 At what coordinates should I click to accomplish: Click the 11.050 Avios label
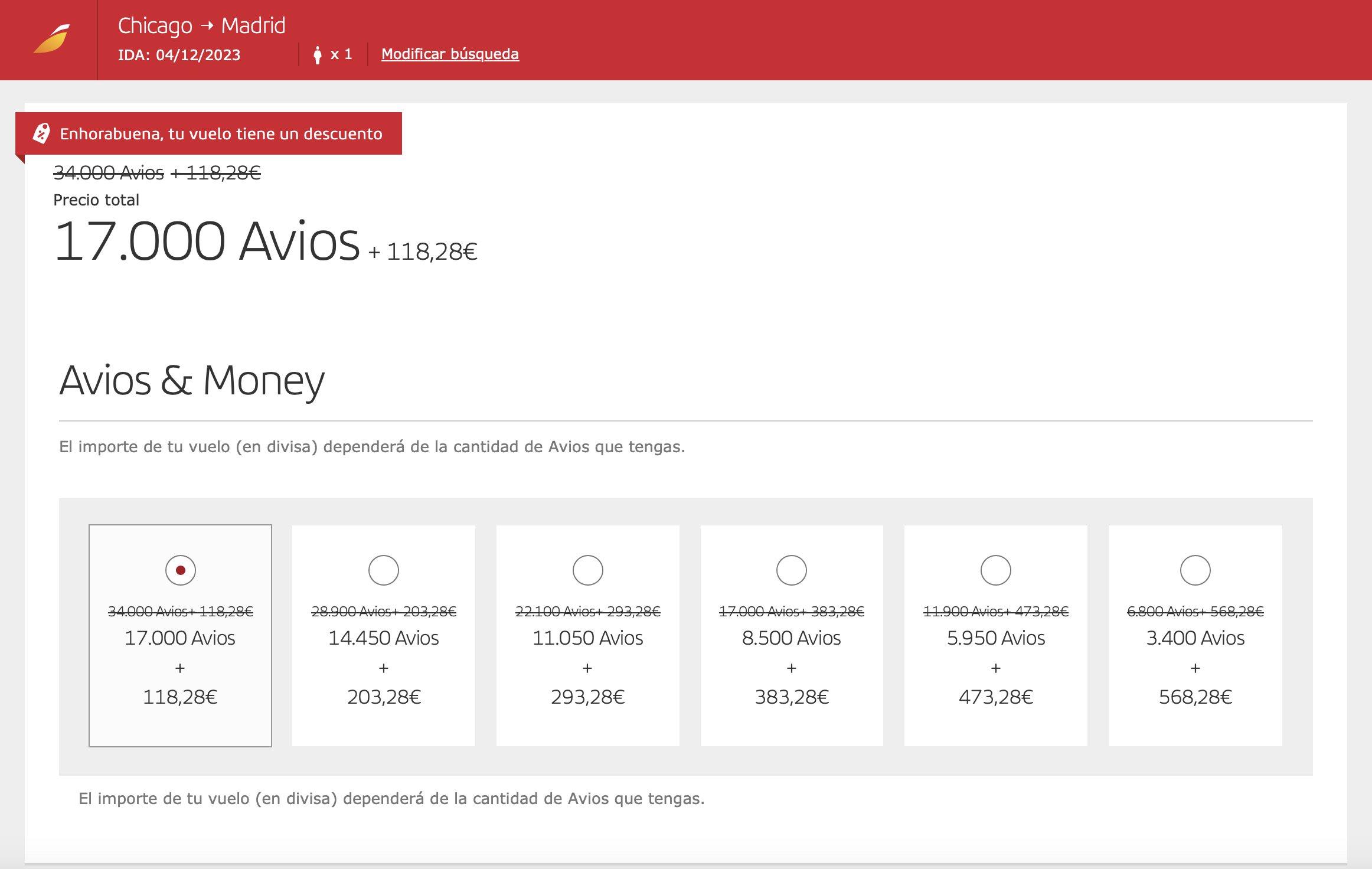588,638
